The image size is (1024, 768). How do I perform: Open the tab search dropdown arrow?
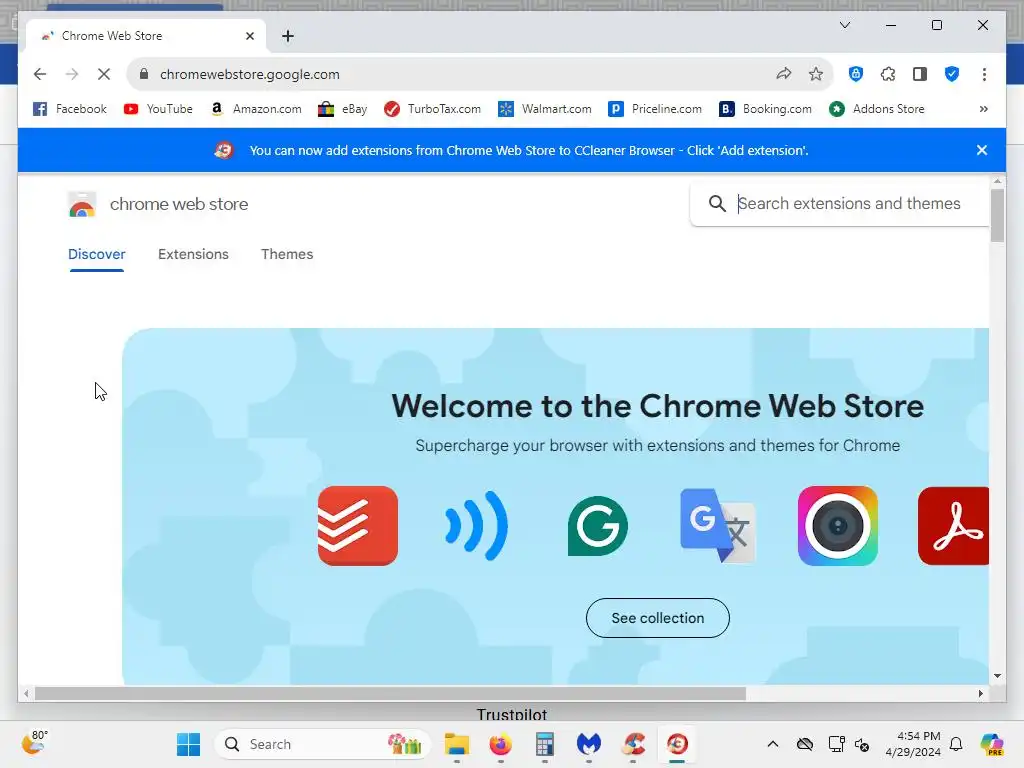coord(844,25)
